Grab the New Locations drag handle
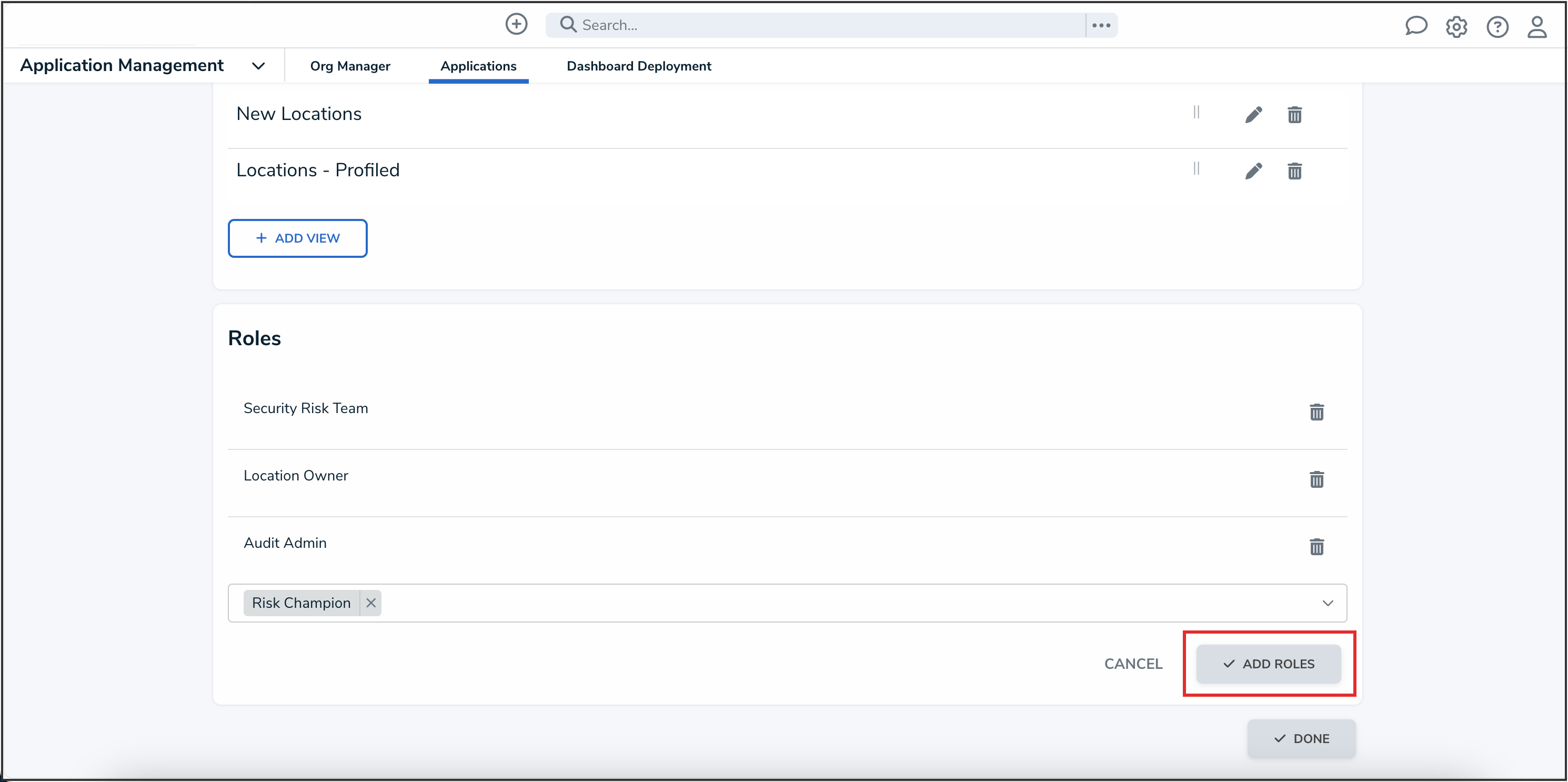The image size is (1568, 782). click(1196, 113)
